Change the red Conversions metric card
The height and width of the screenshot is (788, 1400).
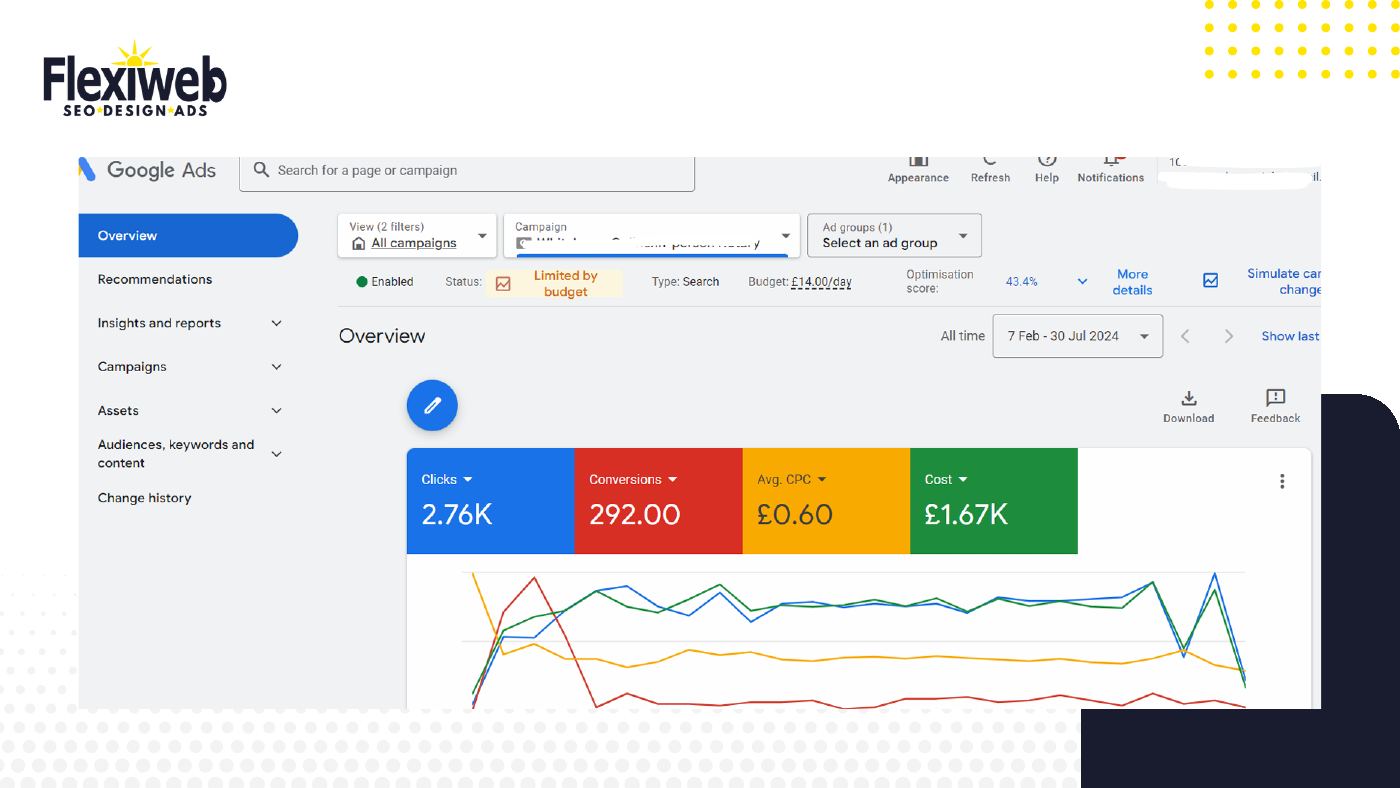659,501
